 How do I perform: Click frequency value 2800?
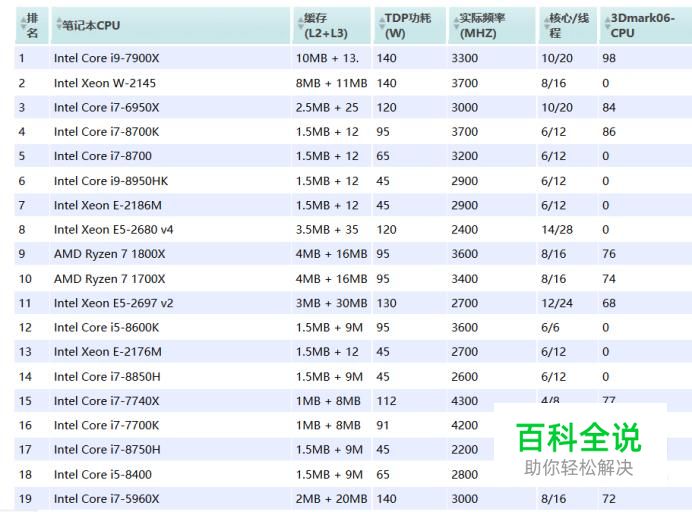465,474
